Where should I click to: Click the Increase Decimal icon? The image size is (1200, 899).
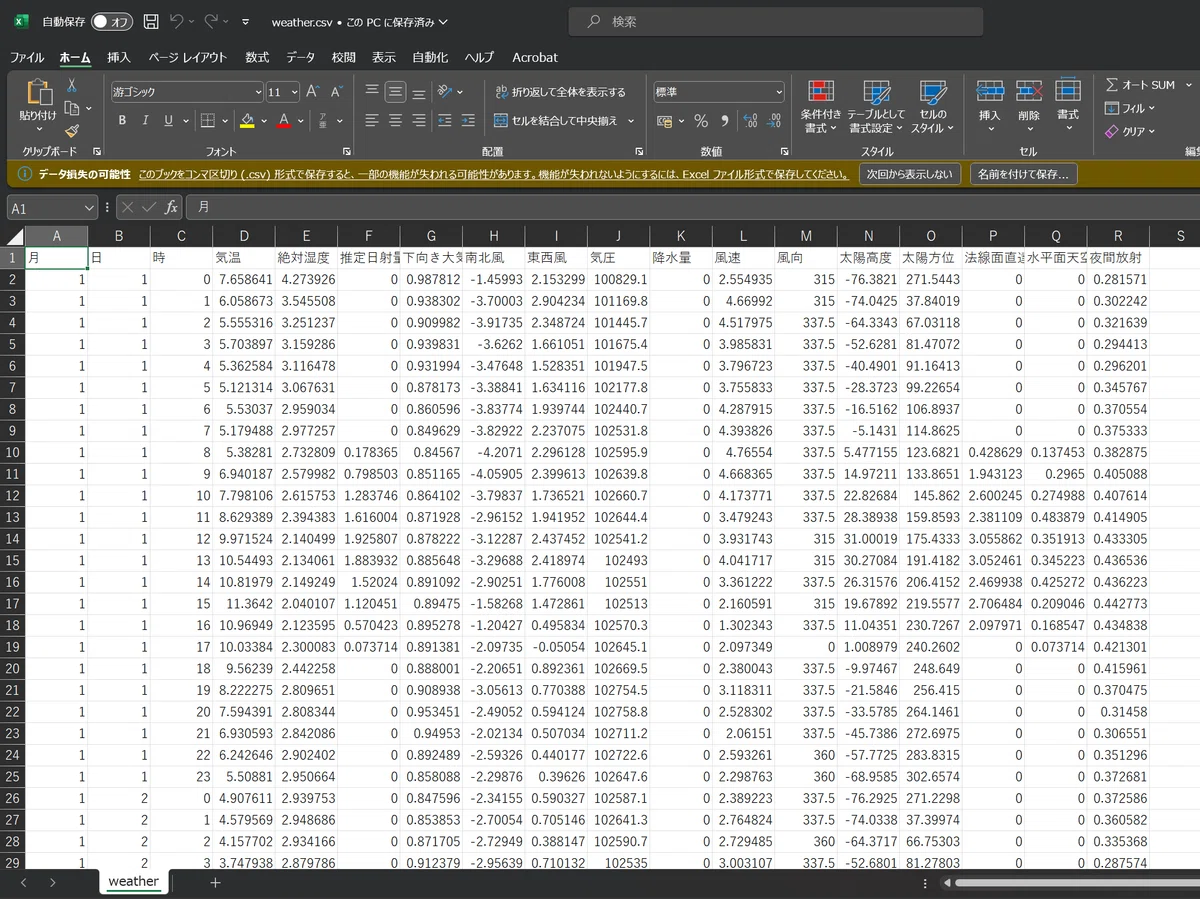(x=751, y=121)
